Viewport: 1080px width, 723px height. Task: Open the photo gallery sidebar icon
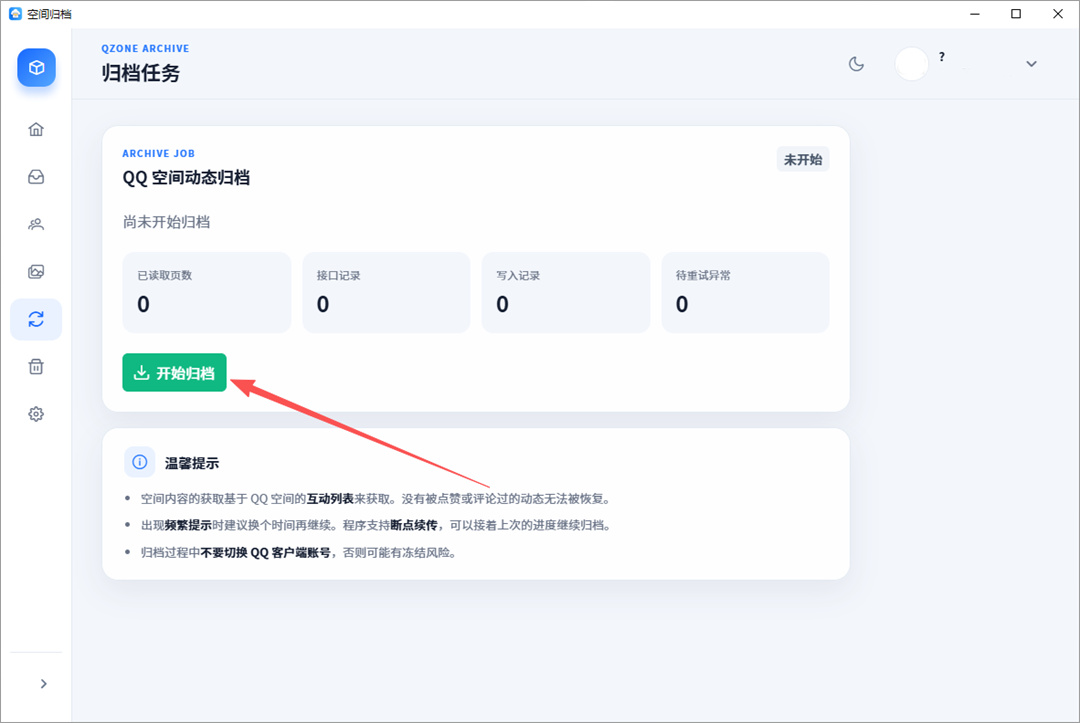[x=36, y=272]
